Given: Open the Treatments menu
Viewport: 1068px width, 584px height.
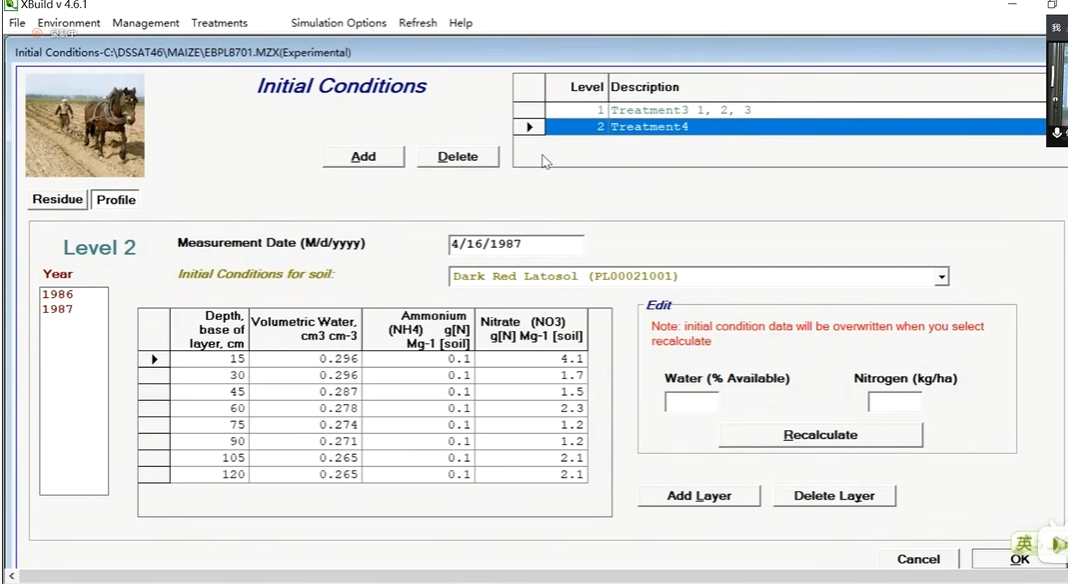Looking at the screenshot, I should point(219,23).
